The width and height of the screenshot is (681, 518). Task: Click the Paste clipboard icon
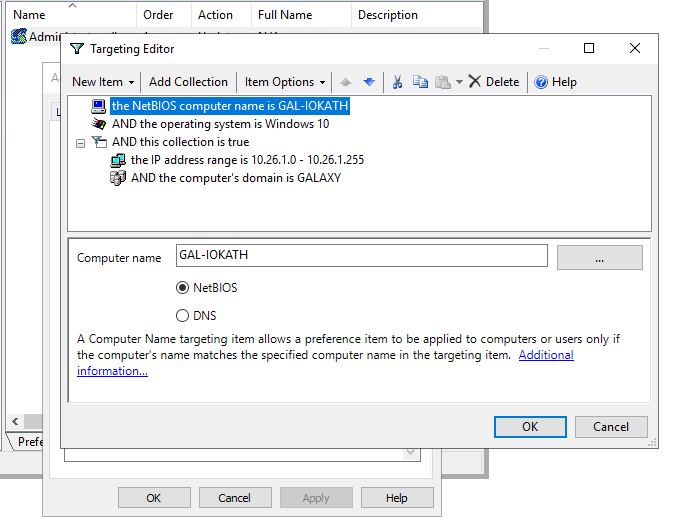click(x=442, y=82)
